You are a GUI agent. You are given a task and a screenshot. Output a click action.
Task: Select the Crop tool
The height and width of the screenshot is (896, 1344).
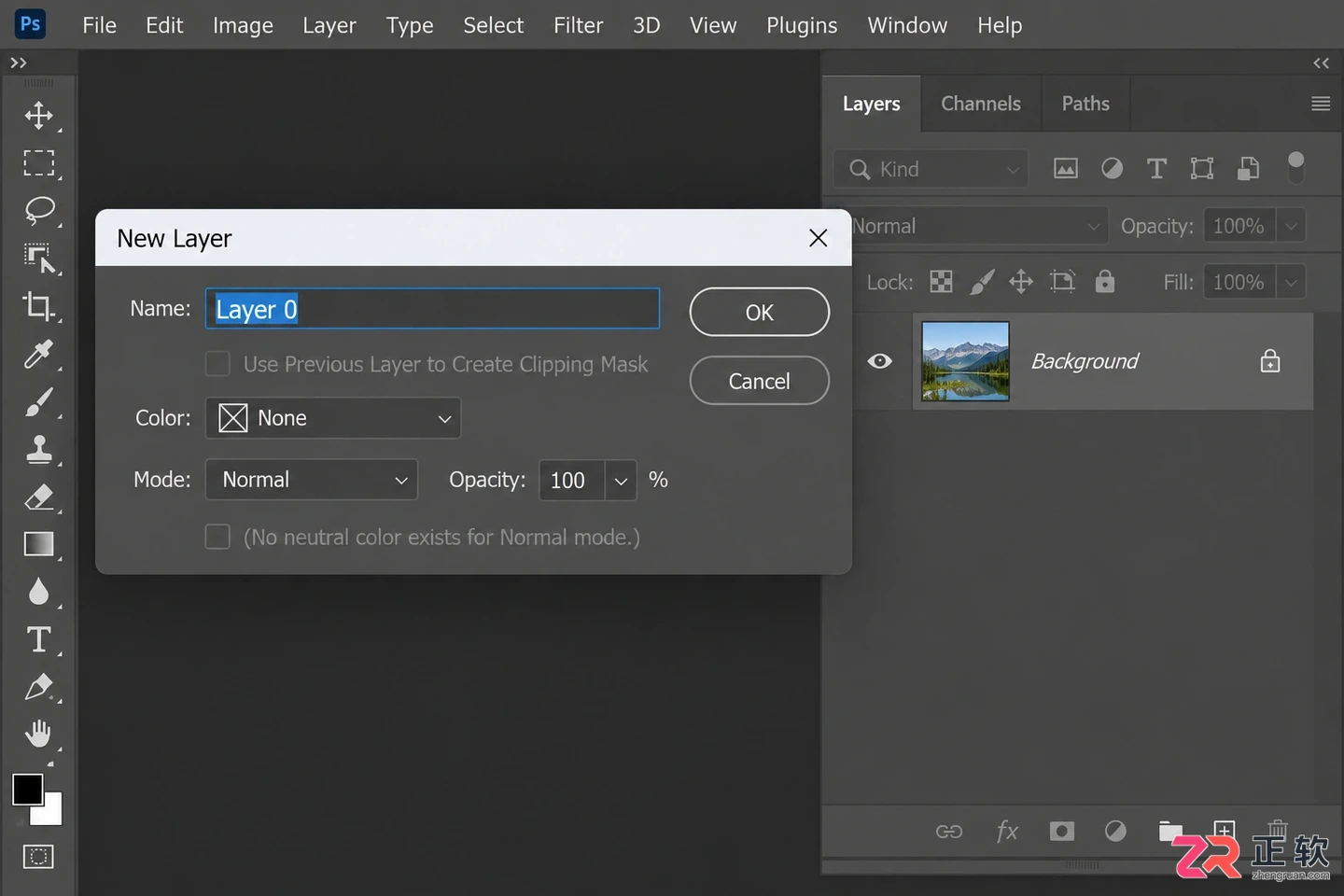pos(38,306)
